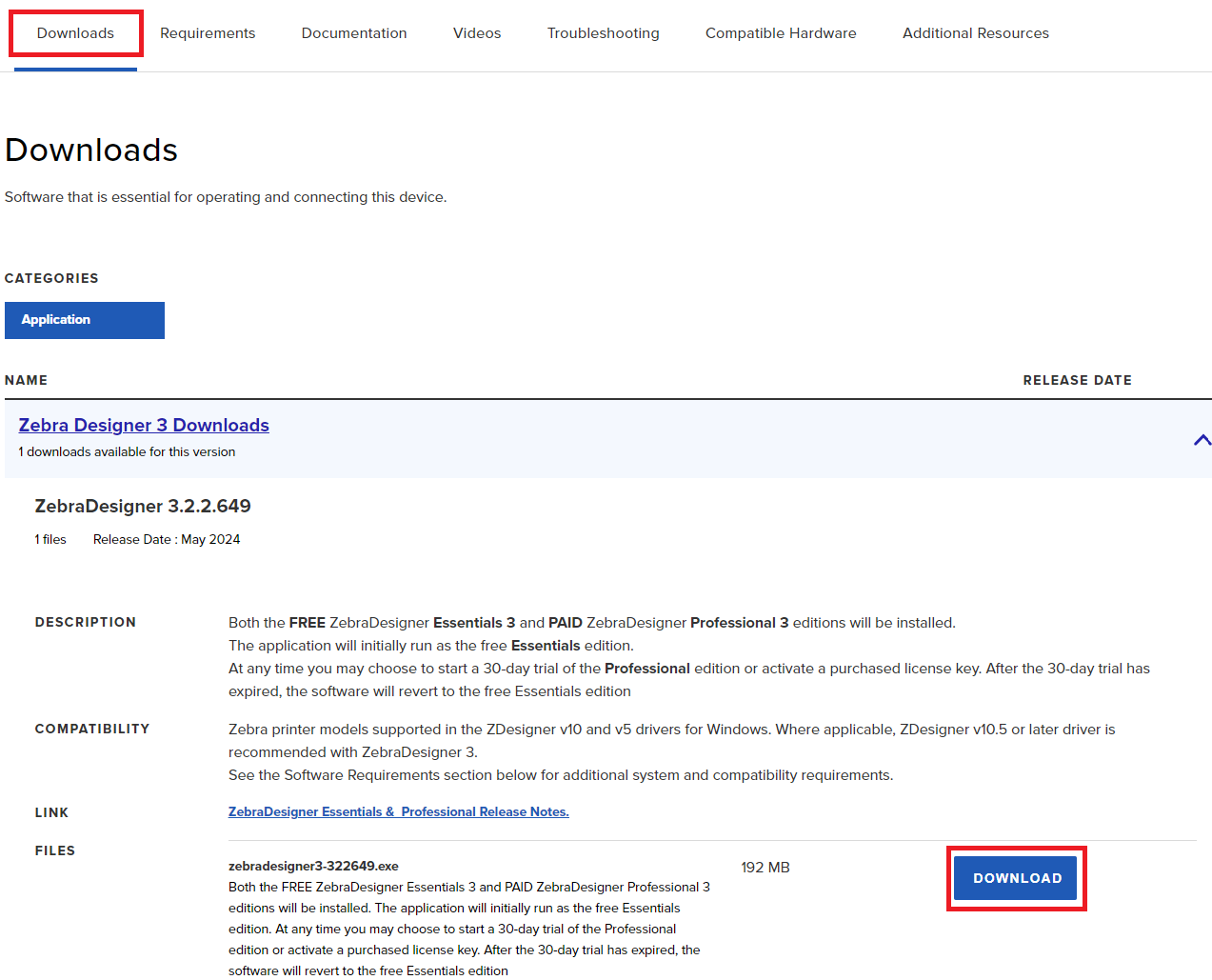Collapse the Zebra Designer 3 Downloads section

point(1202,439)
